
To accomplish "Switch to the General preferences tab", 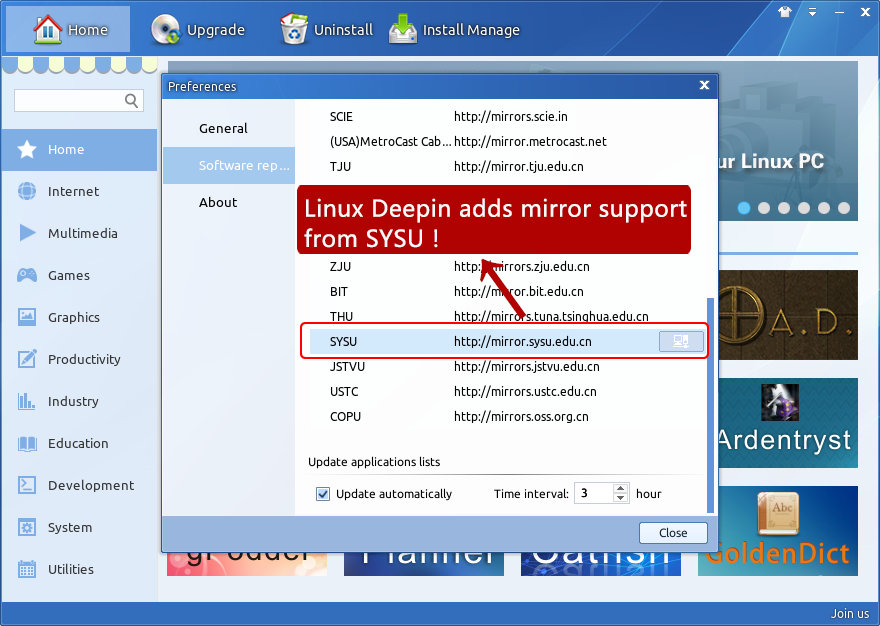I will click(229, 129).
